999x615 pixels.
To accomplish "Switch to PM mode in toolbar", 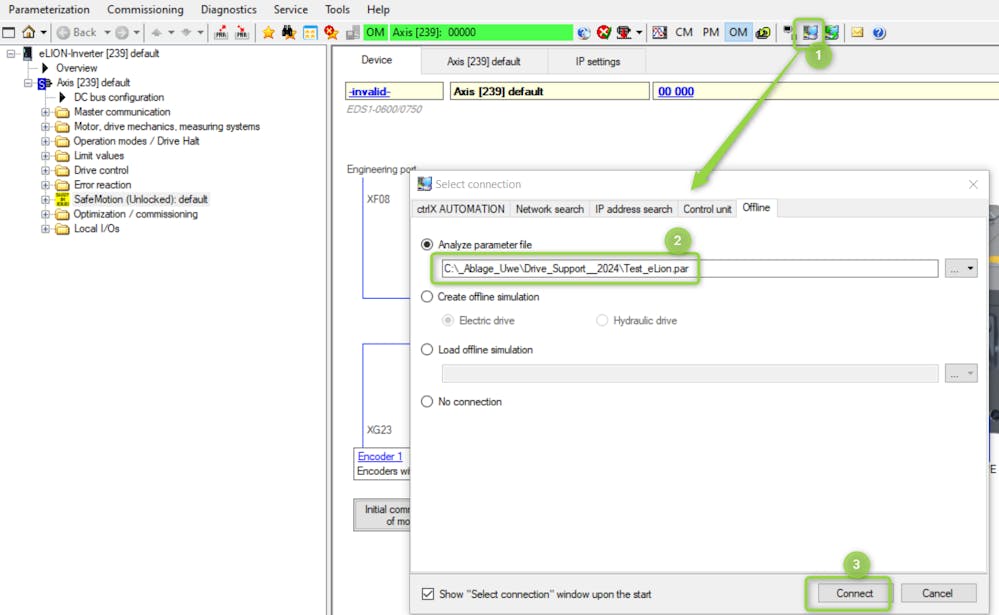I will click(x=710, y=32).
